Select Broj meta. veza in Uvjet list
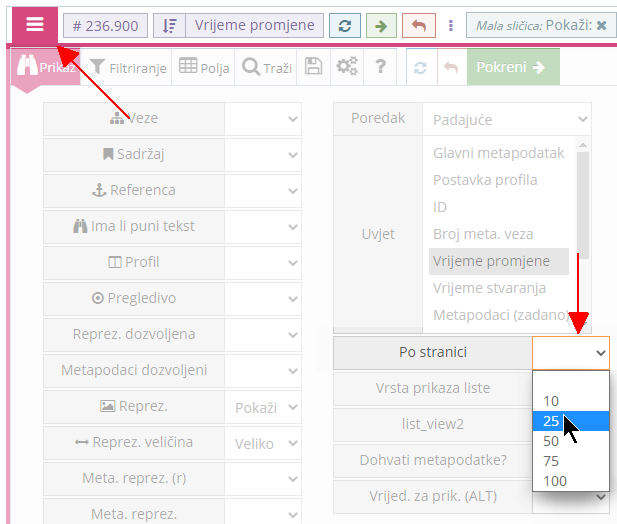The width and height of the screenshot is (617, 524). pos(499,234)
